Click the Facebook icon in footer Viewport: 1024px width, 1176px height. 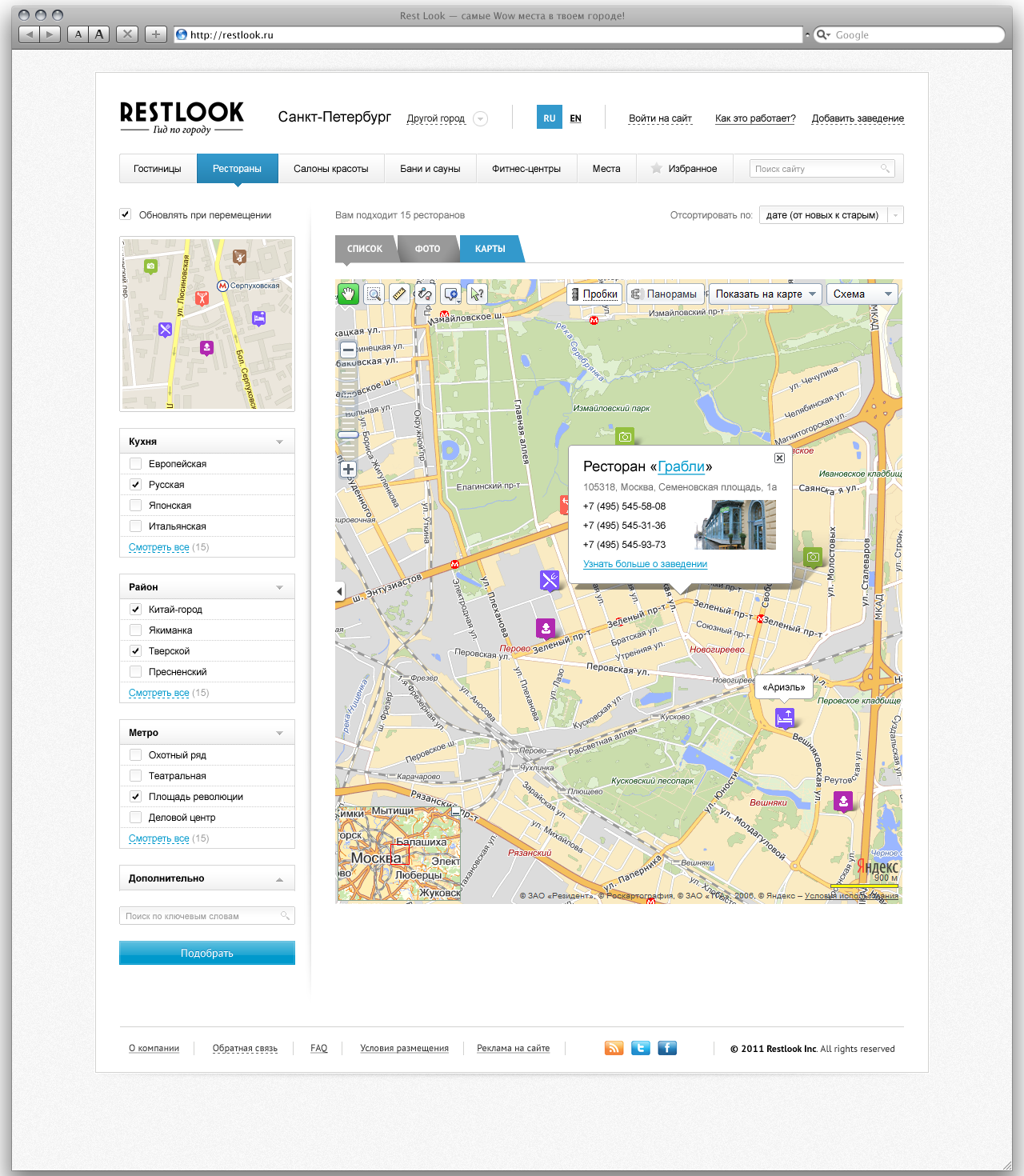click(667, 1048)
